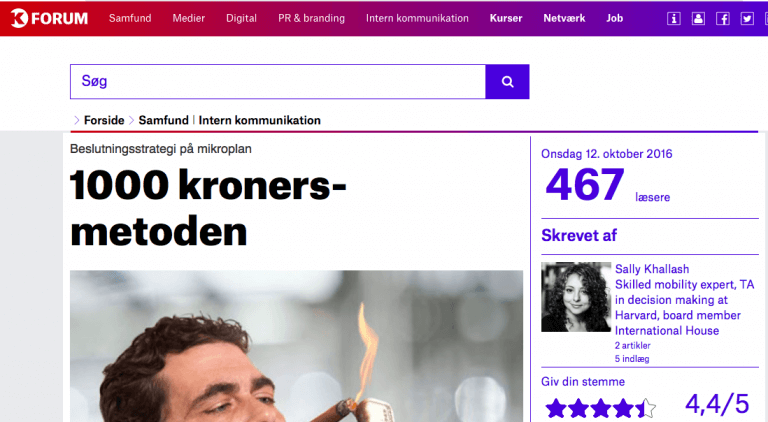768x422 pixels.
Task: Go to PR & branding section
Action: [x=312, y=18]
